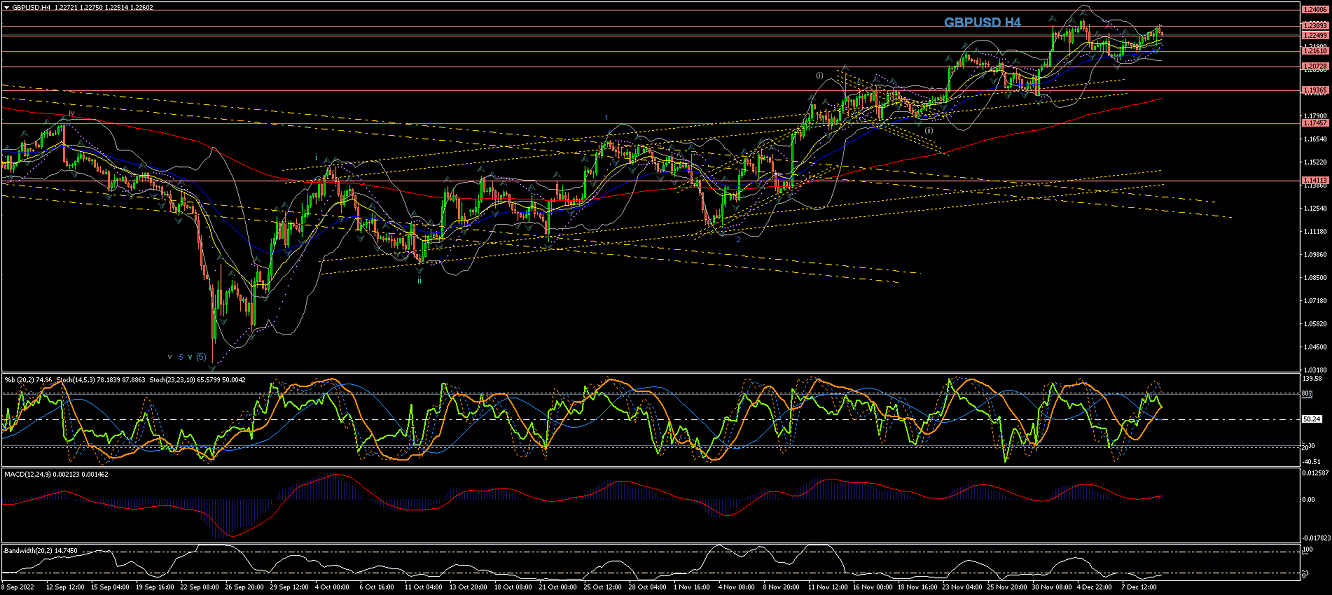Click the 4 Oct 00:00 time axis label
Screen dimensions: 1332x595
coord(332,589)
